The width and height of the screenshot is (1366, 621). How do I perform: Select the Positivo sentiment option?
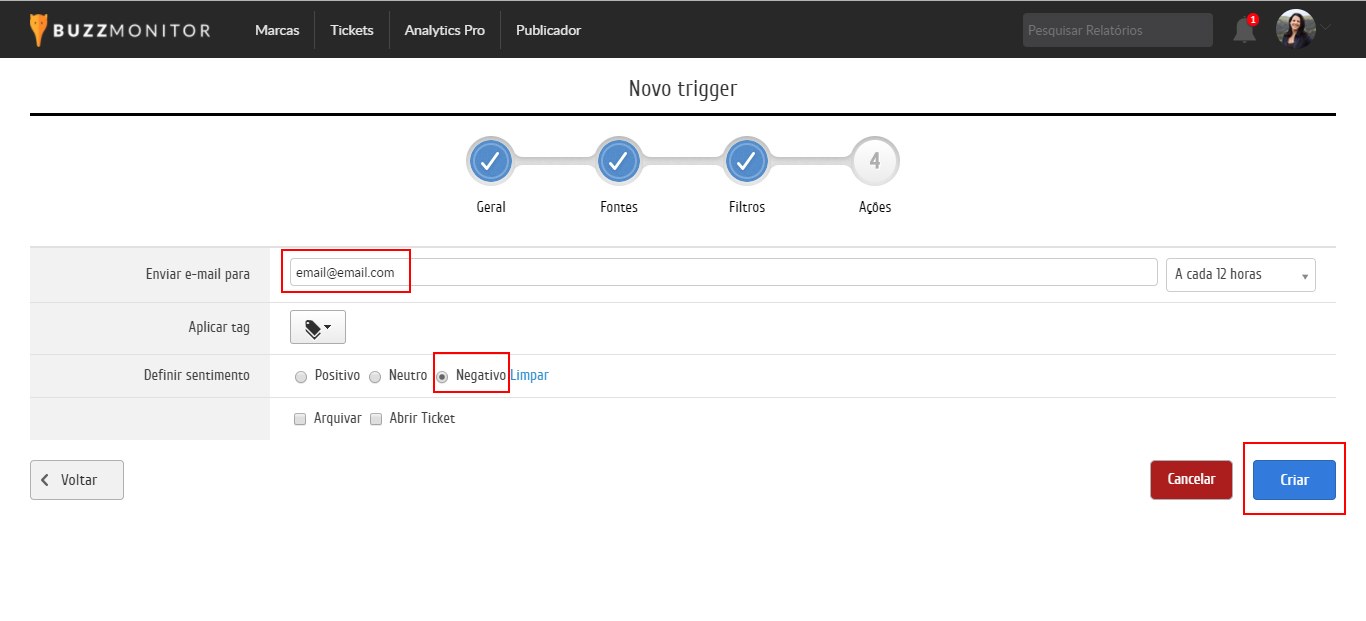coord(301,377)
